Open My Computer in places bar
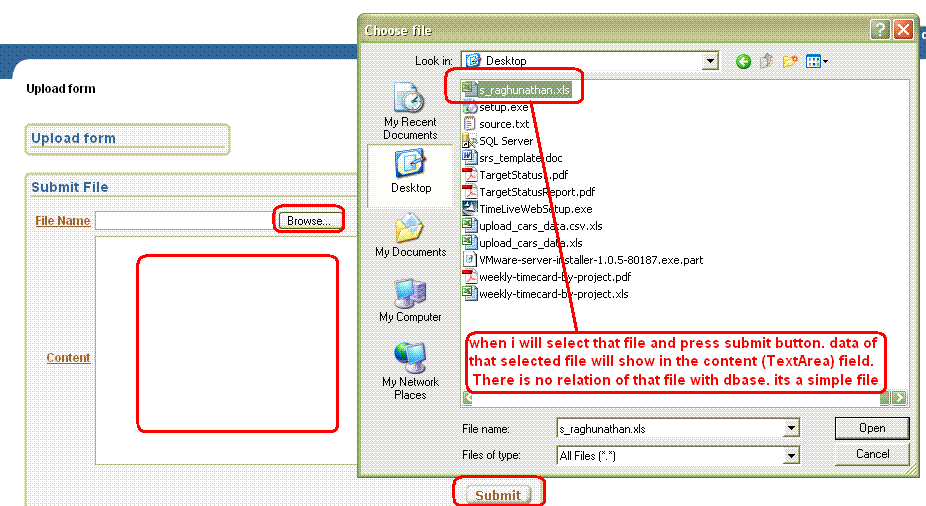Image resolution: width=926 pixels, height=506 pixels. point(410,301)
